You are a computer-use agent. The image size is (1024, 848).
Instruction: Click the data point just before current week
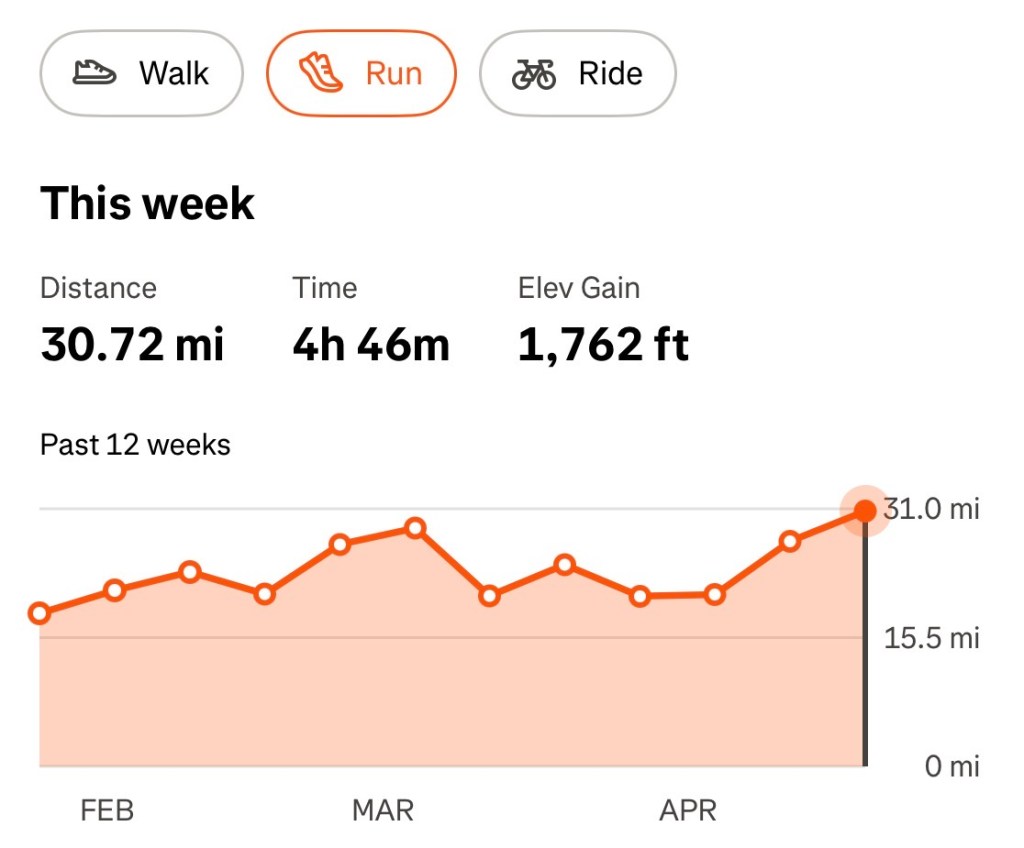[x=790, y=541]
